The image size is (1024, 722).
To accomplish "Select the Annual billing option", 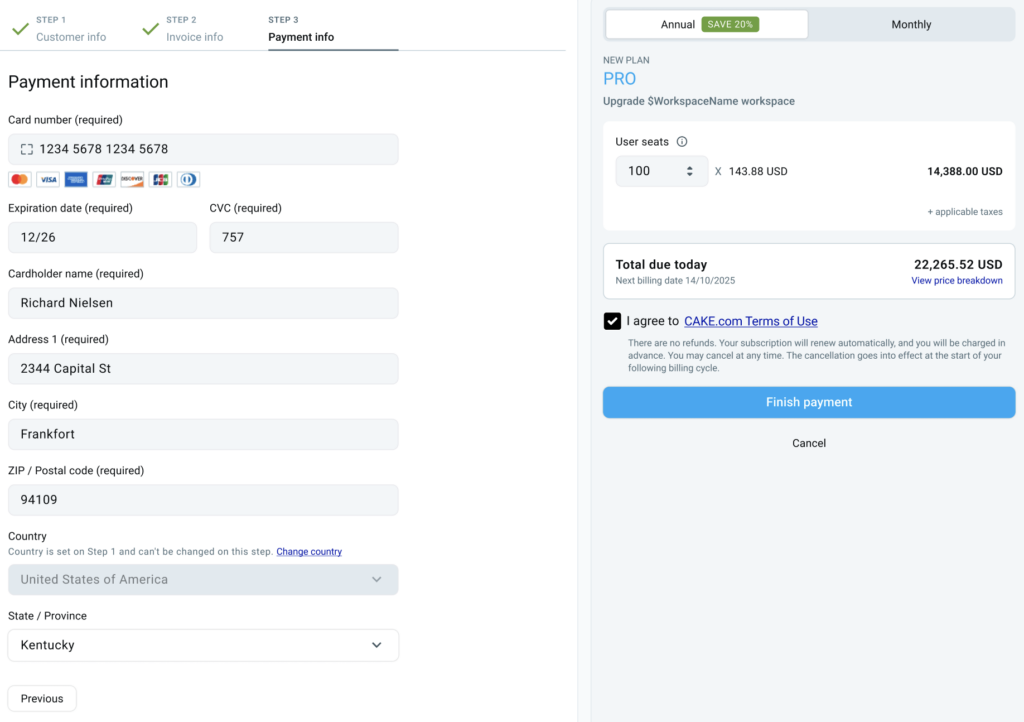I will click(678, 23).
